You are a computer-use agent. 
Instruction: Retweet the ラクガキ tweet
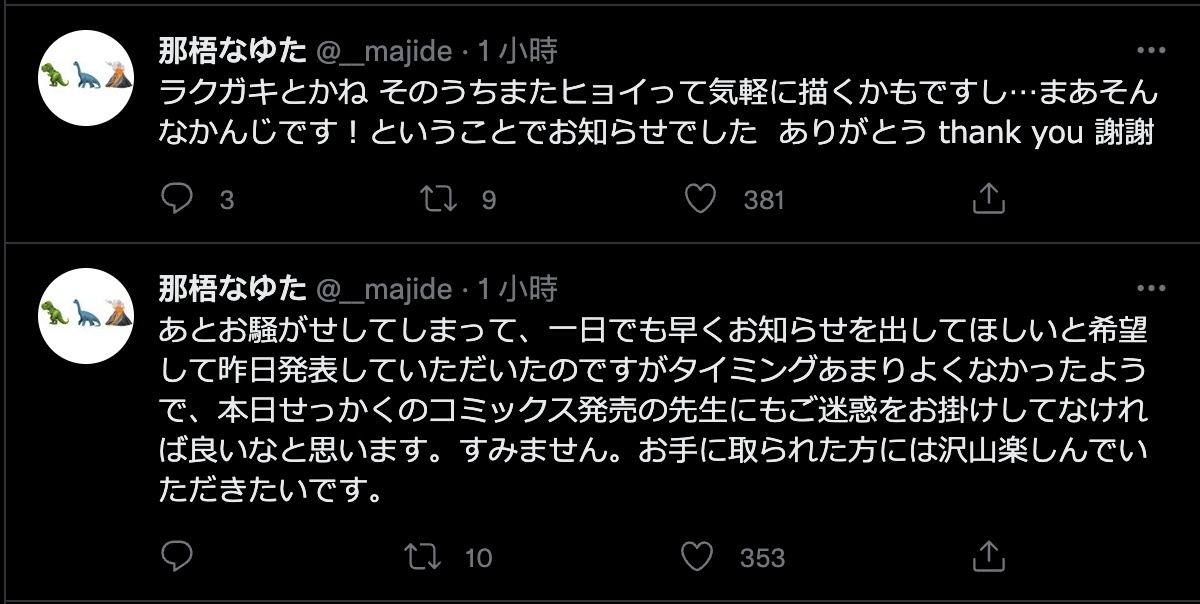(x=436, y=199)
